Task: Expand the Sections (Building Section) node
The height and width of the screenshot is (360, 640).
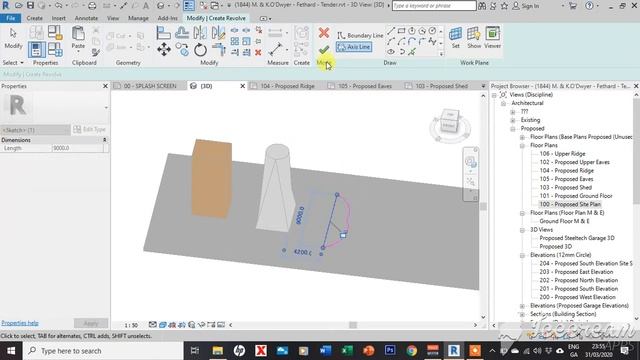Action: pyautogui.click(x=522, y=314)
